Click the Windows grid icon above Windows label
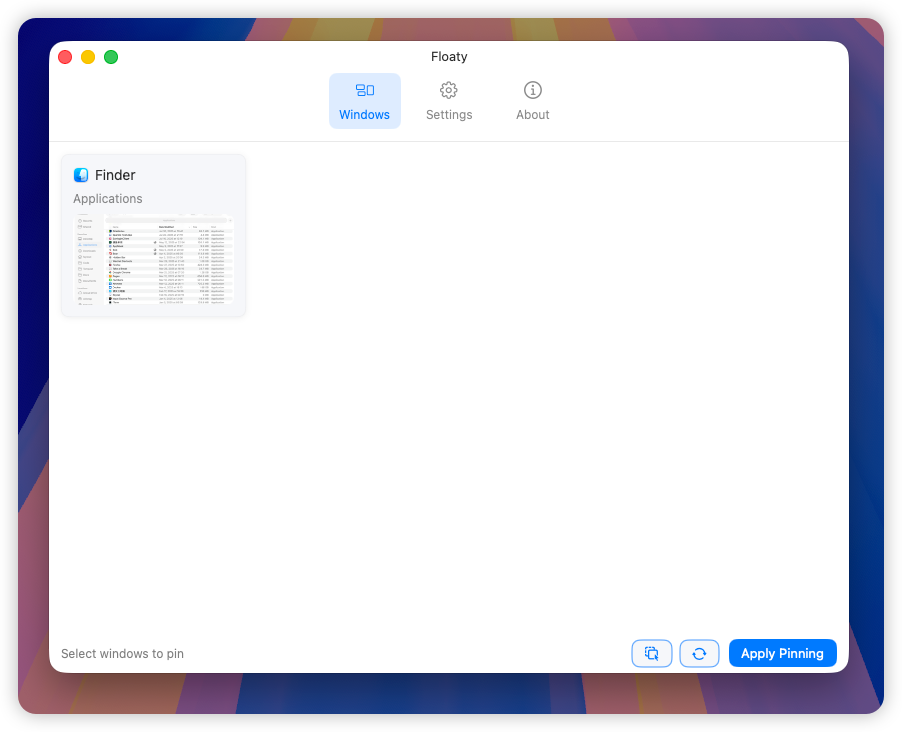Screen dimensions: 902x732 coord(364,90)
